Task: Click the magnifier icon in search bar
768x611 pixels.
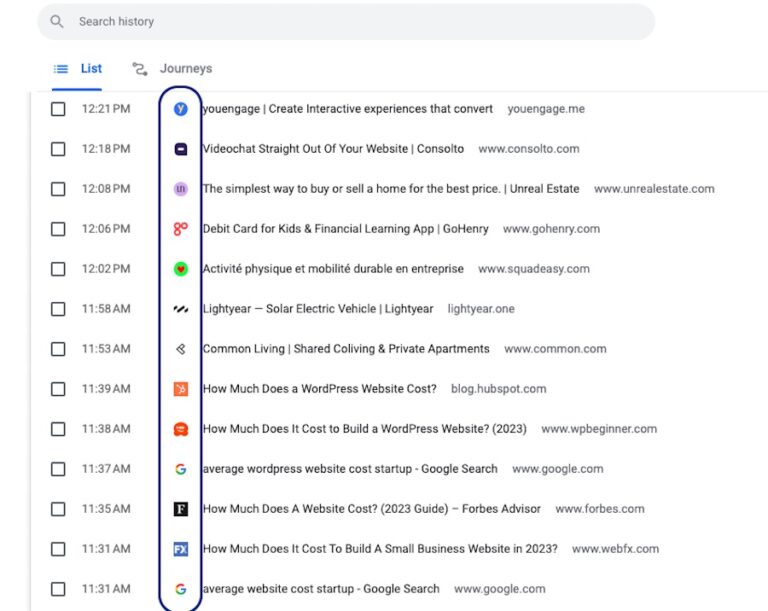Action: tap(57, 21)
